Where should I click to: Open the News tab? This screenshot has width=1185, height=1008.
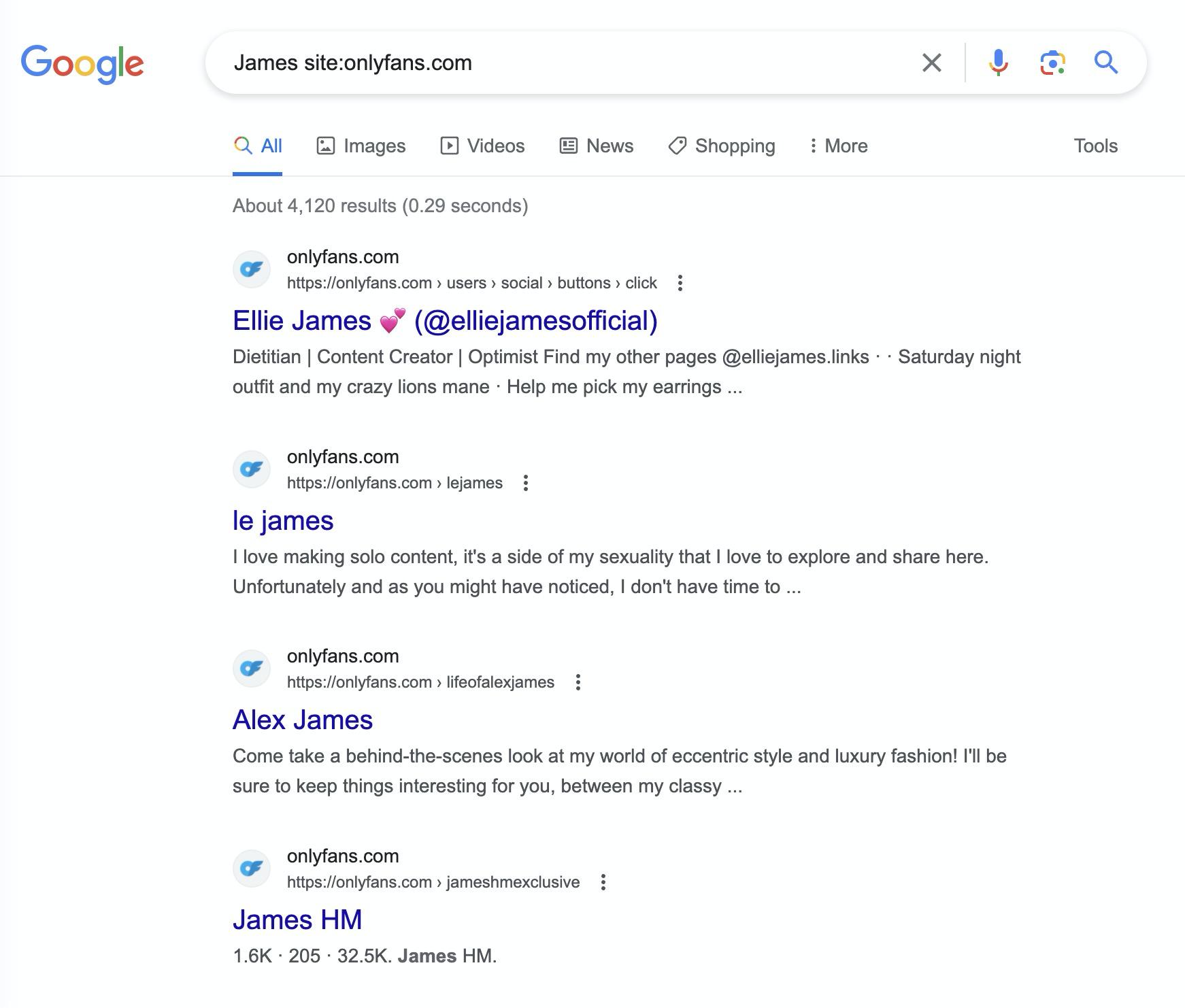[596, 146]
